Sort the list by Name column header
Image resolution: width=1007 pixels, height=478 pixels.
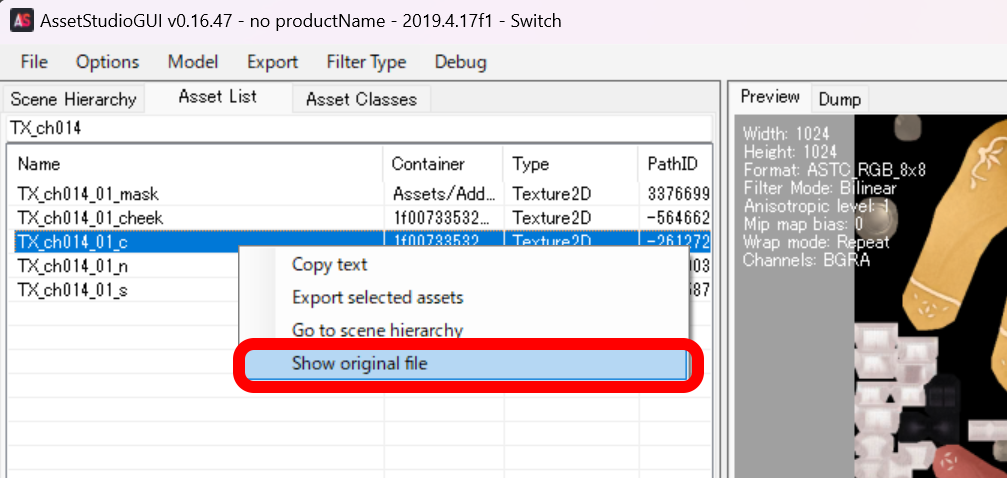196,164
